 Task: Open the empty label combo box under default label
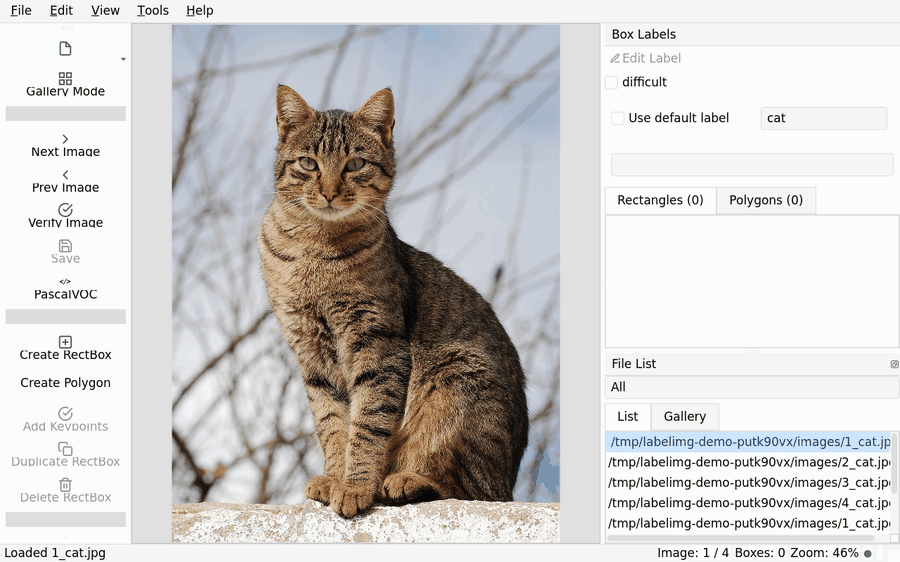point(752,165)
